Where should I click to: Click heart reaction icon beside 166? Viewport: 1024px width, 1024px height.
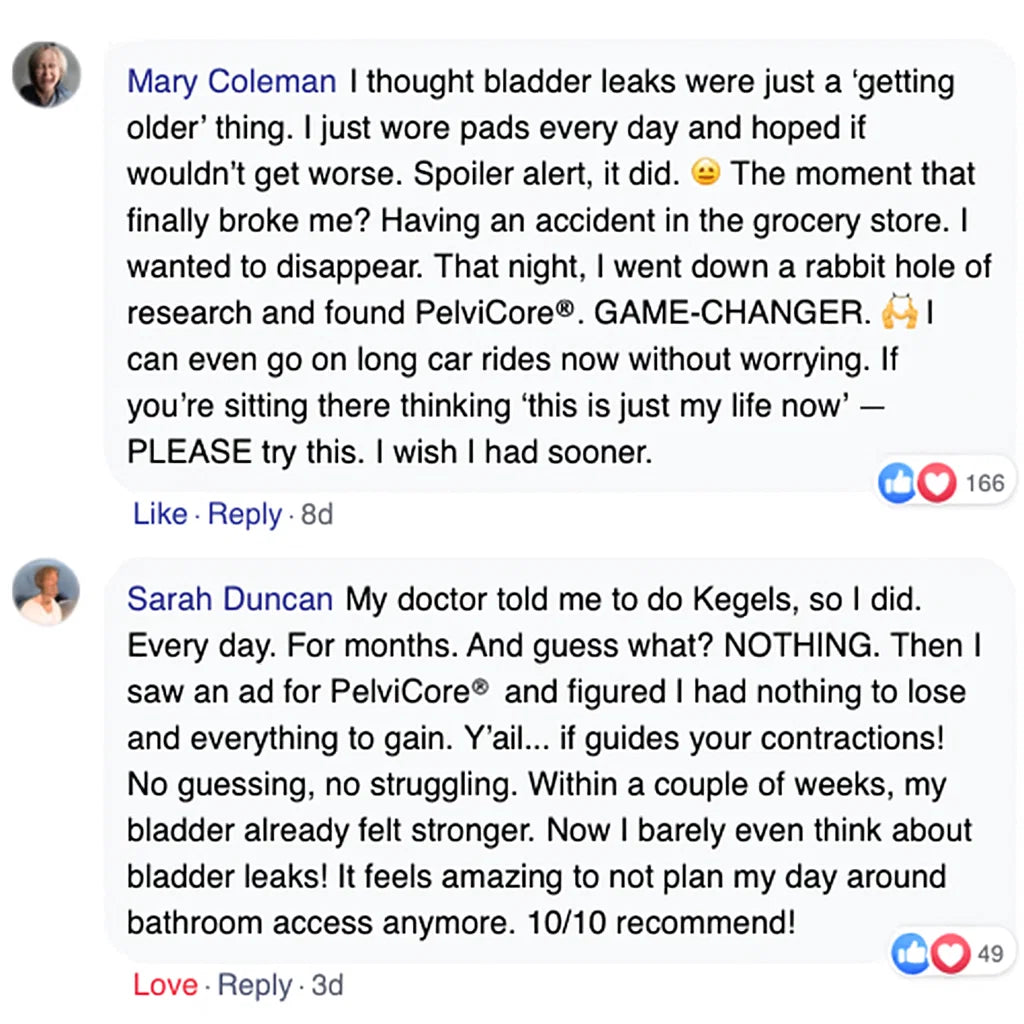[936, 484]
